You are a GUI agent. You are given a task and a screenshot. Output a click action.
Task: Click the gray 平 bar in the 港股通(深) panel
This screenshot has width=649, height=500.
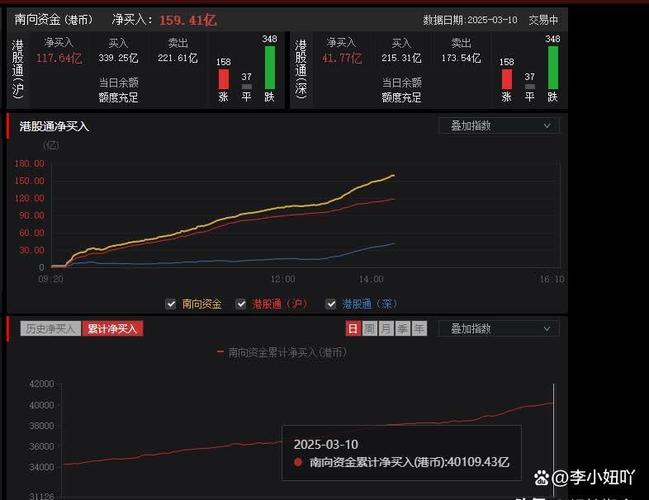click(x=530, y=87)
